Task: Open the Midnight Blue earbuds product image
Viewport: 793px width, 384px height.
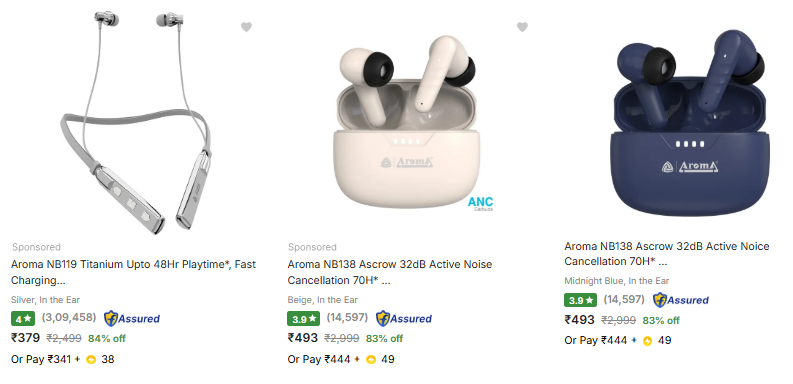Action: (x=690, y=123)
